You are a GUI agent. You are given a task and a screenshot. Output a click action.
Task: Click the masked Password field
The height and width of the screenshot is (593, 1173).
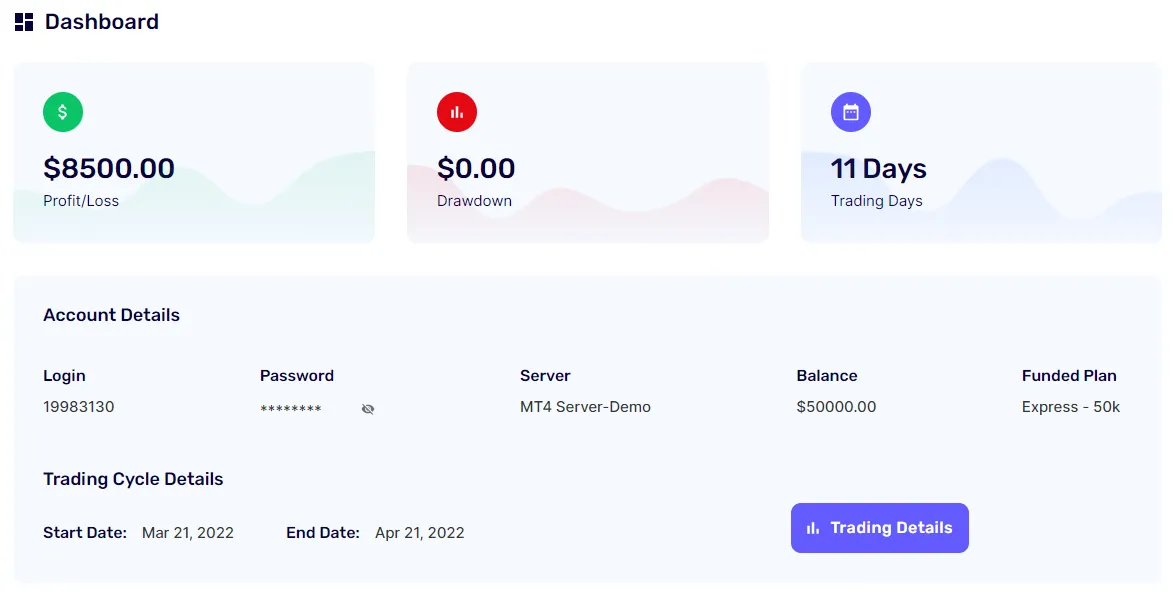291,408
